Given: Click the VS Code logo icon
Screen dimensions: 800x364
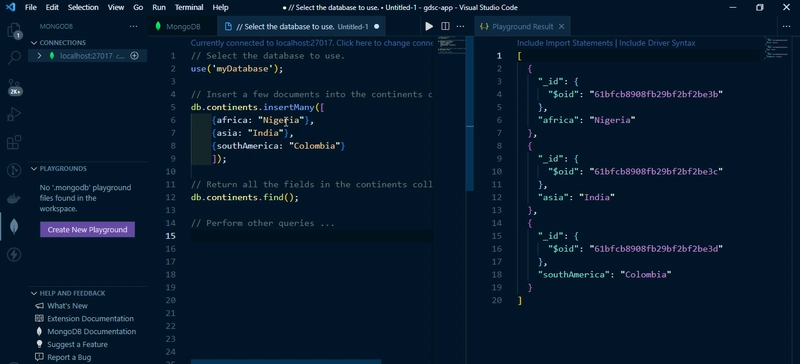Looking at the screenshot, I should (10, 7).
